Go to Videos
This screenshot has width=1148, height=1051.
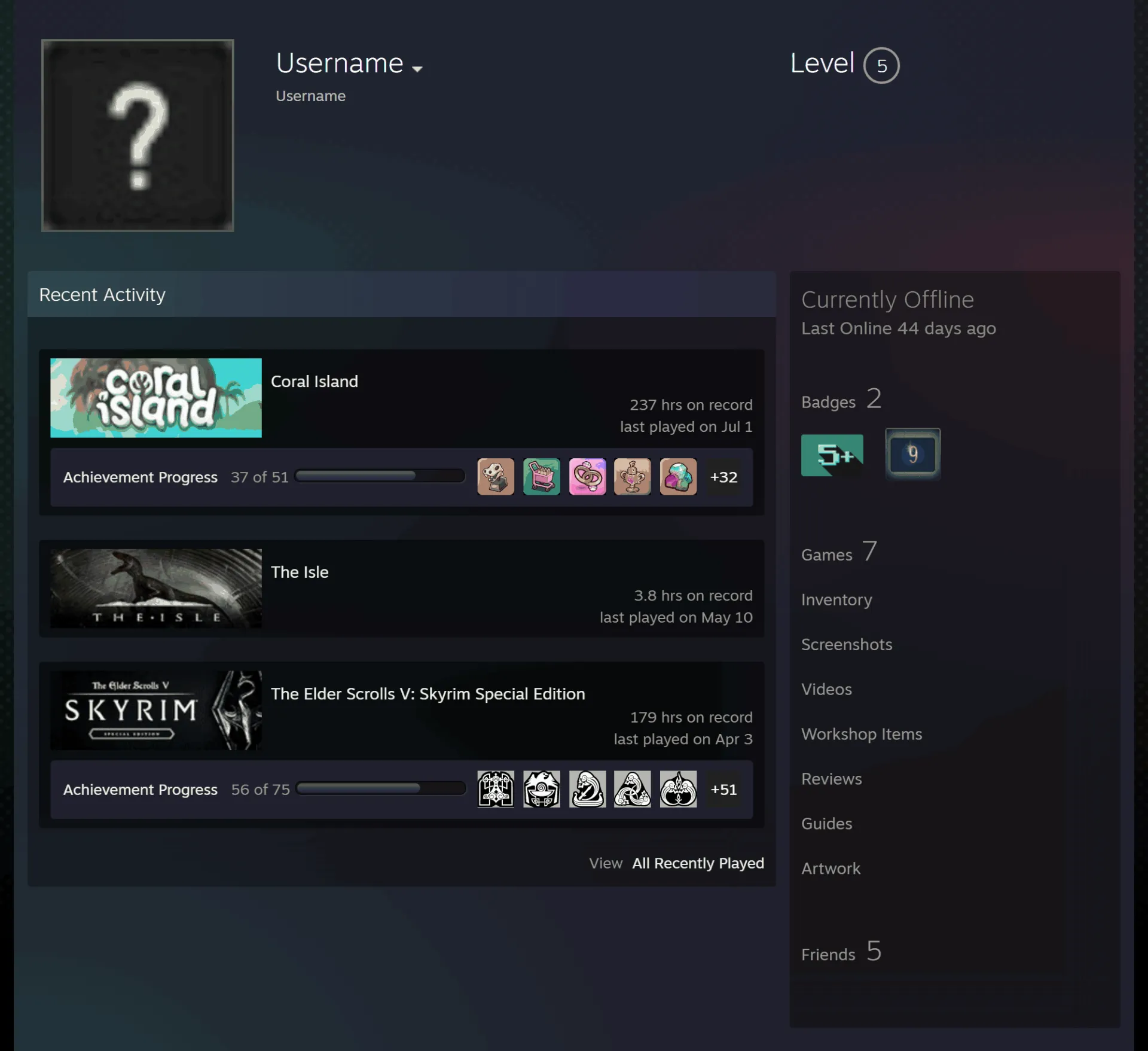[x=826, y=689]
